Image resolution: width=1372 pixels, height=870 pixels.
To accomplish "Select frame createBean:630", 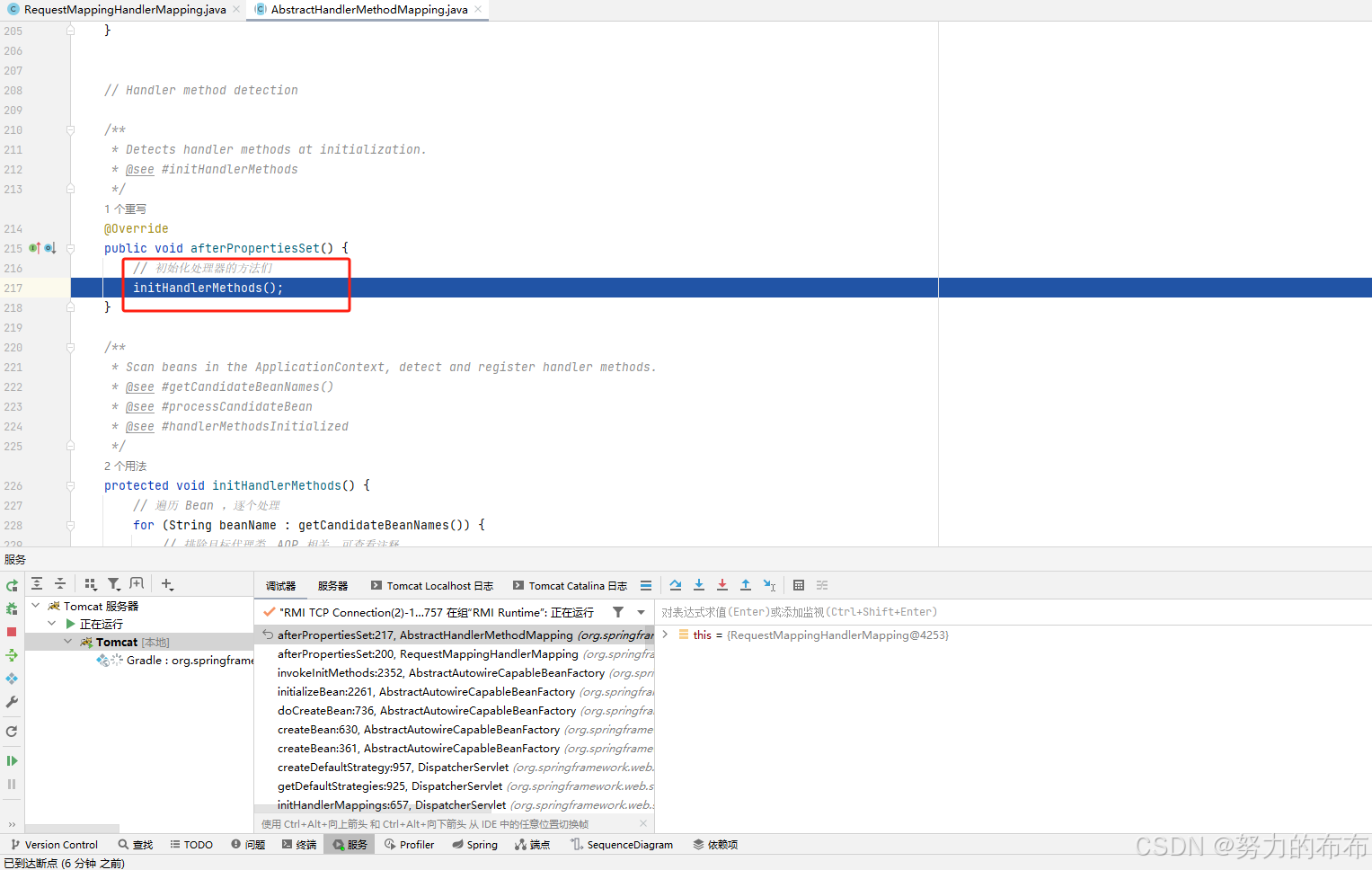I will [455, 730].
